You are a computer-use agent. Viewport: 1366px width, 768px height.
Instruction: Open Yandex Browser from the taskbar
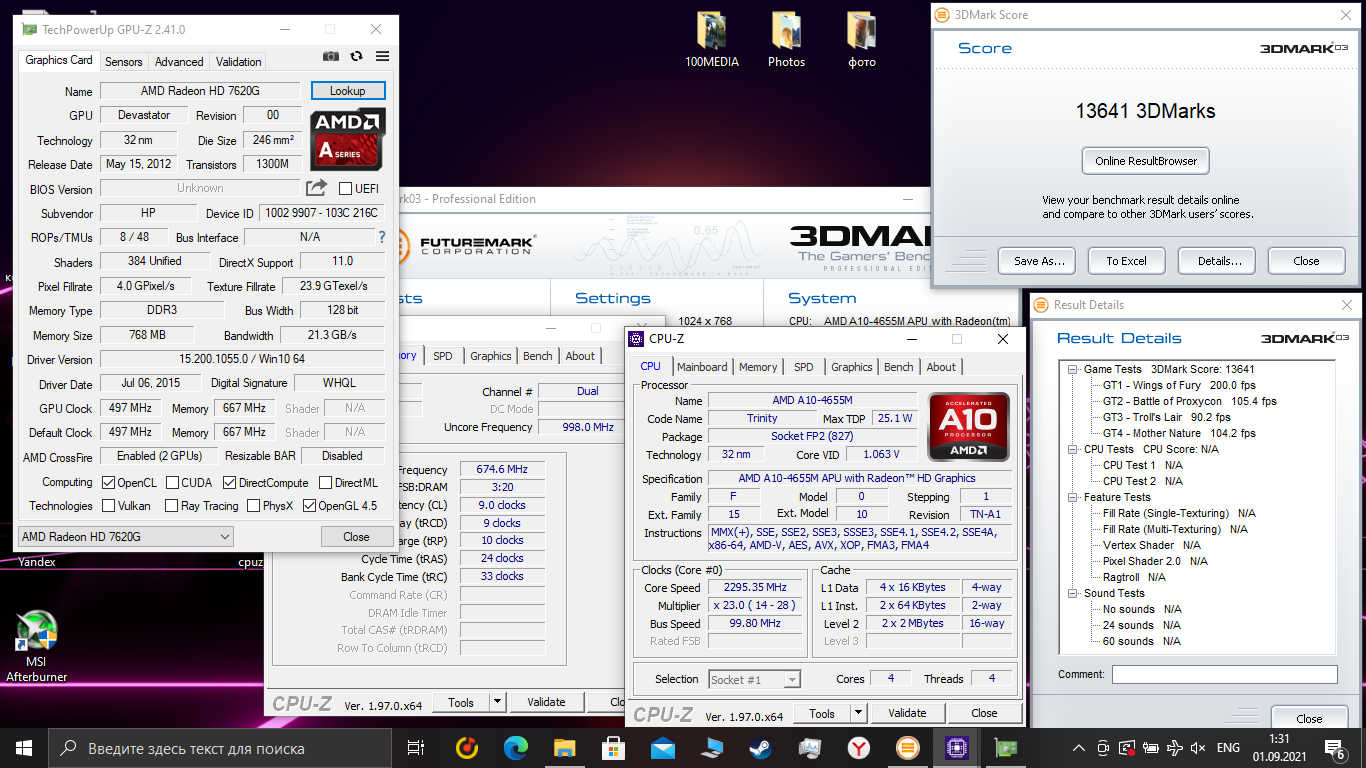tap(858, 747)
